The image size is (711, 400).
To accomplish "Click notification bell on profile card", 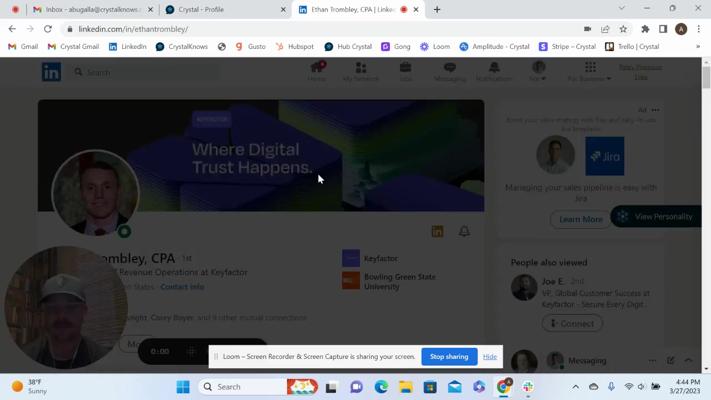I will (x=464, y=231).
